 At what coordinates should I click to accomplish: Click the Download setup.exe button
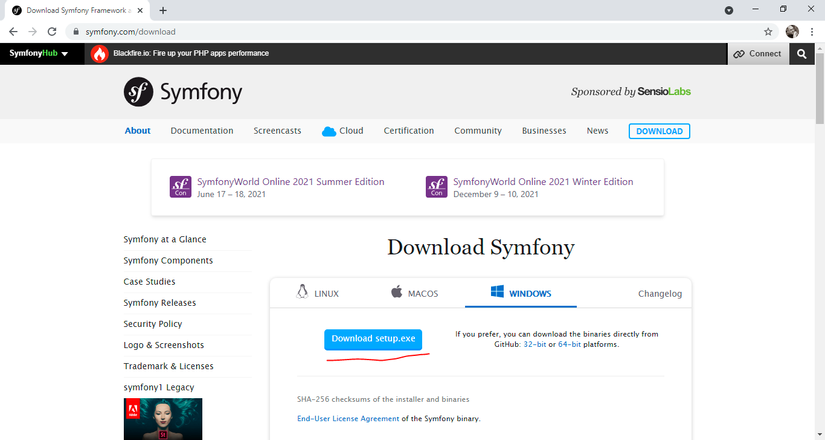tap(373, 339)
